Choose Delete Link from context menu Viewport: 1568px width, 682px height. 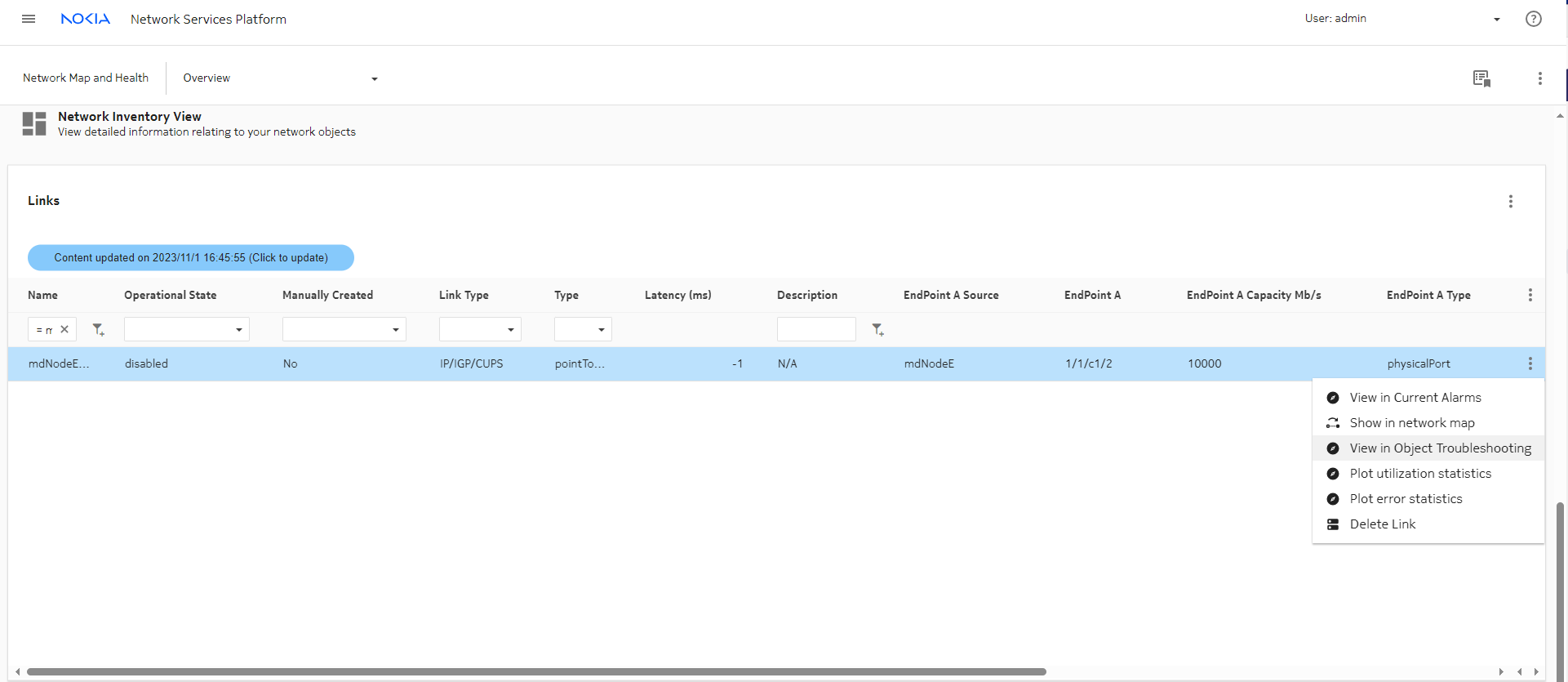coord(1382,524)
